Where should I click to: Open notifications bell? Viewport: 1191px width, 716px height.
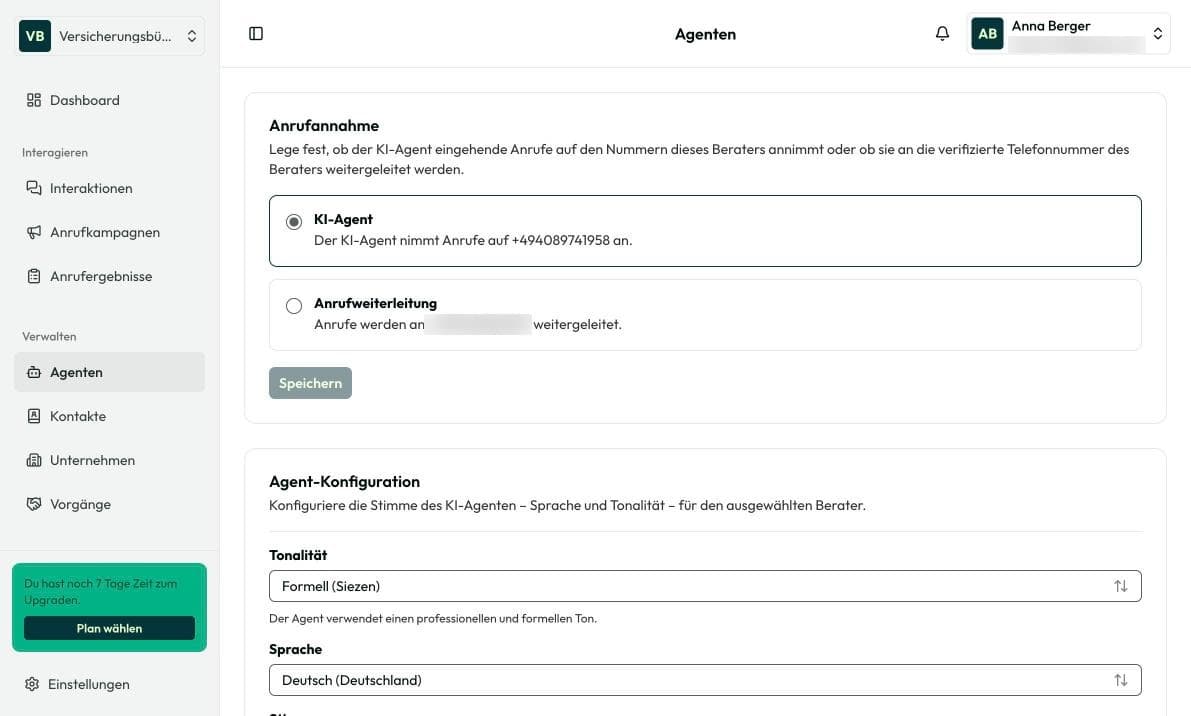942,33
